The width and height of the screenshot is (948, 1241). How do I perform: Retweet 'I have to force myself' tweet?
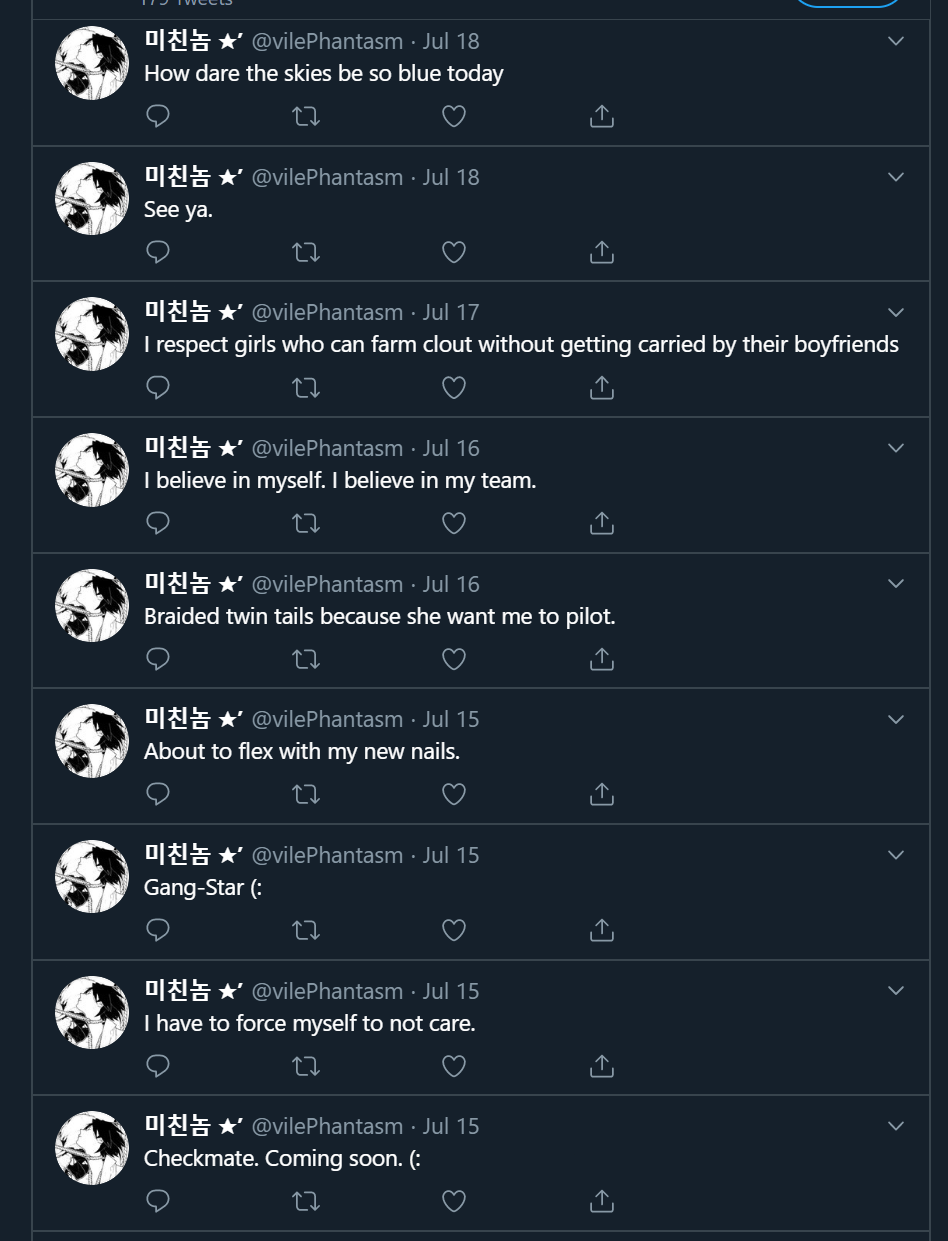tap(306, 1066)
